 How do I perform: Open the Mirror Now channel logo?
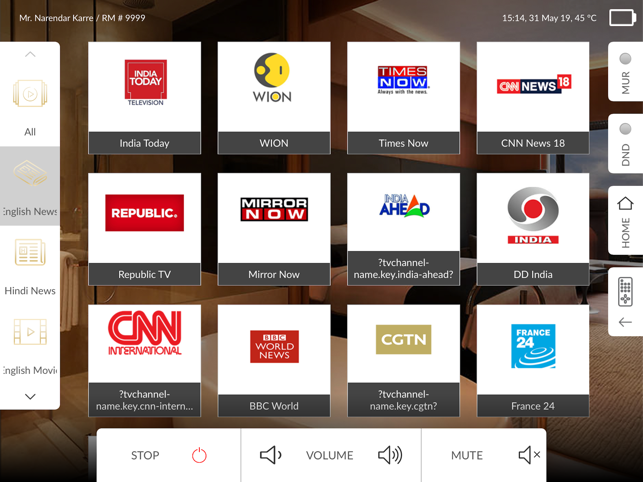click(x=274, y=209)
